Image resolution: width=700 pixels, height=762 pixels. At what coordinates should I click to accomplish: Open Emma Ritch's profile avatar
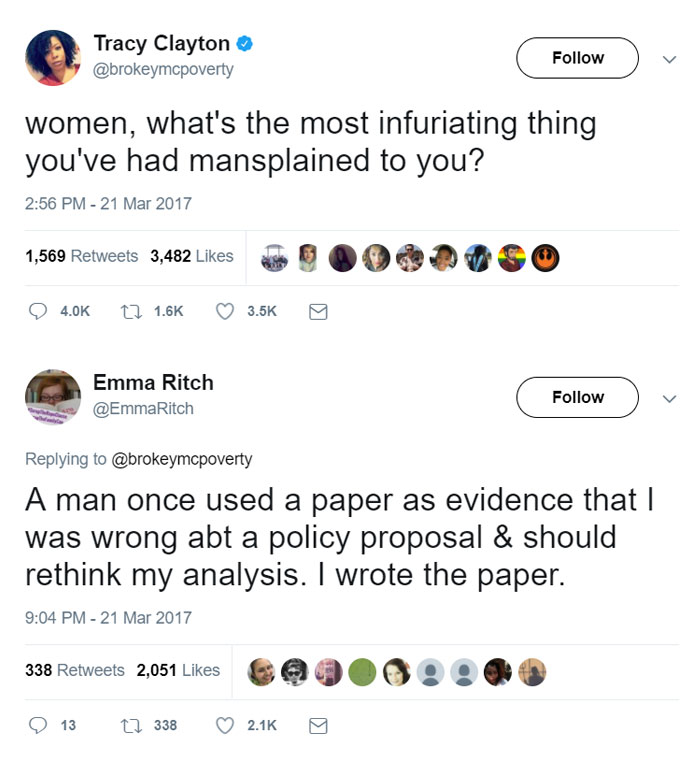[x=53, y=398]
